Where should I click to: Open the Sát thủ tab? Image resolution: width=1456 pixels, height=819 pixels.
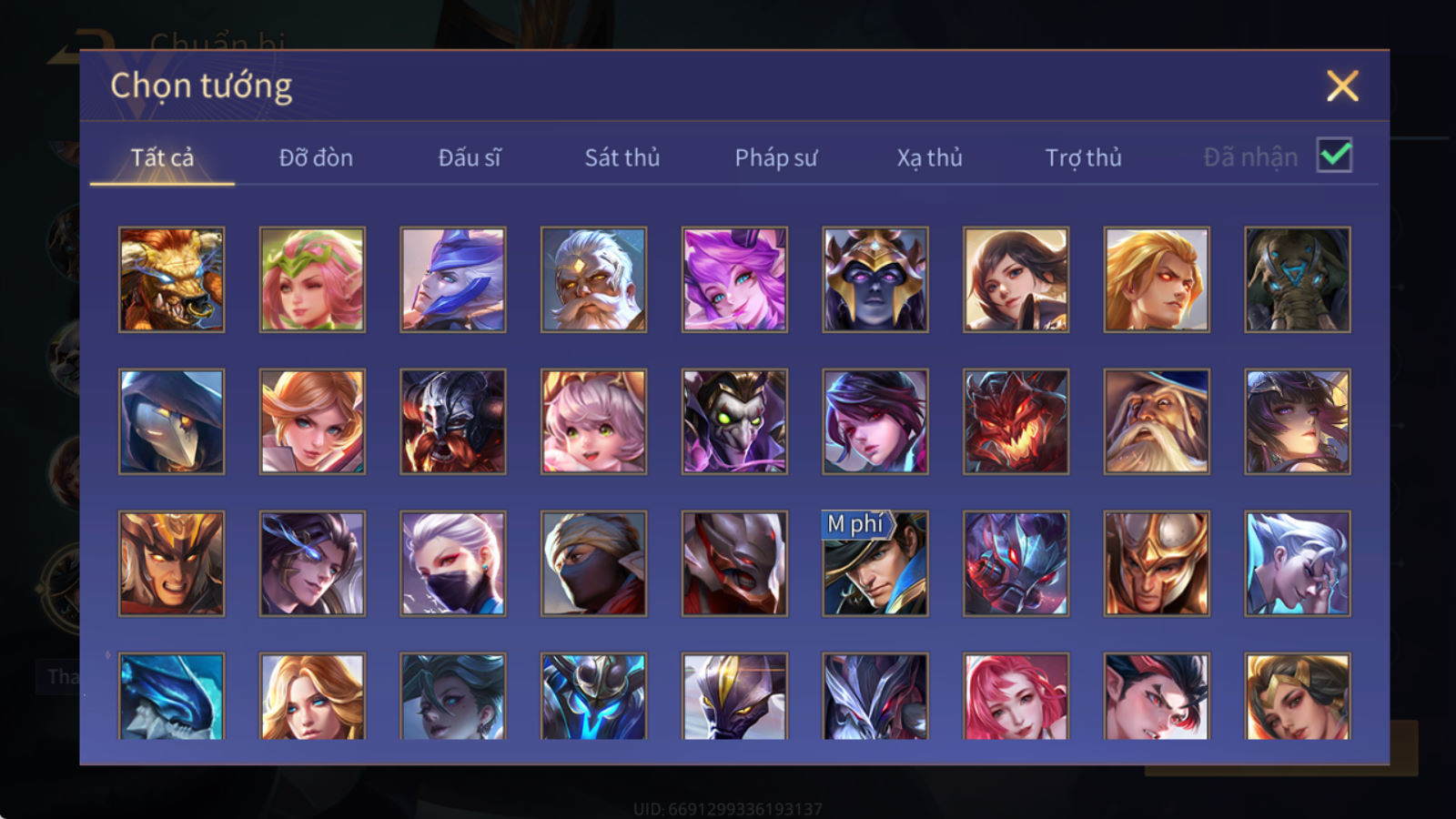[622, 157]
